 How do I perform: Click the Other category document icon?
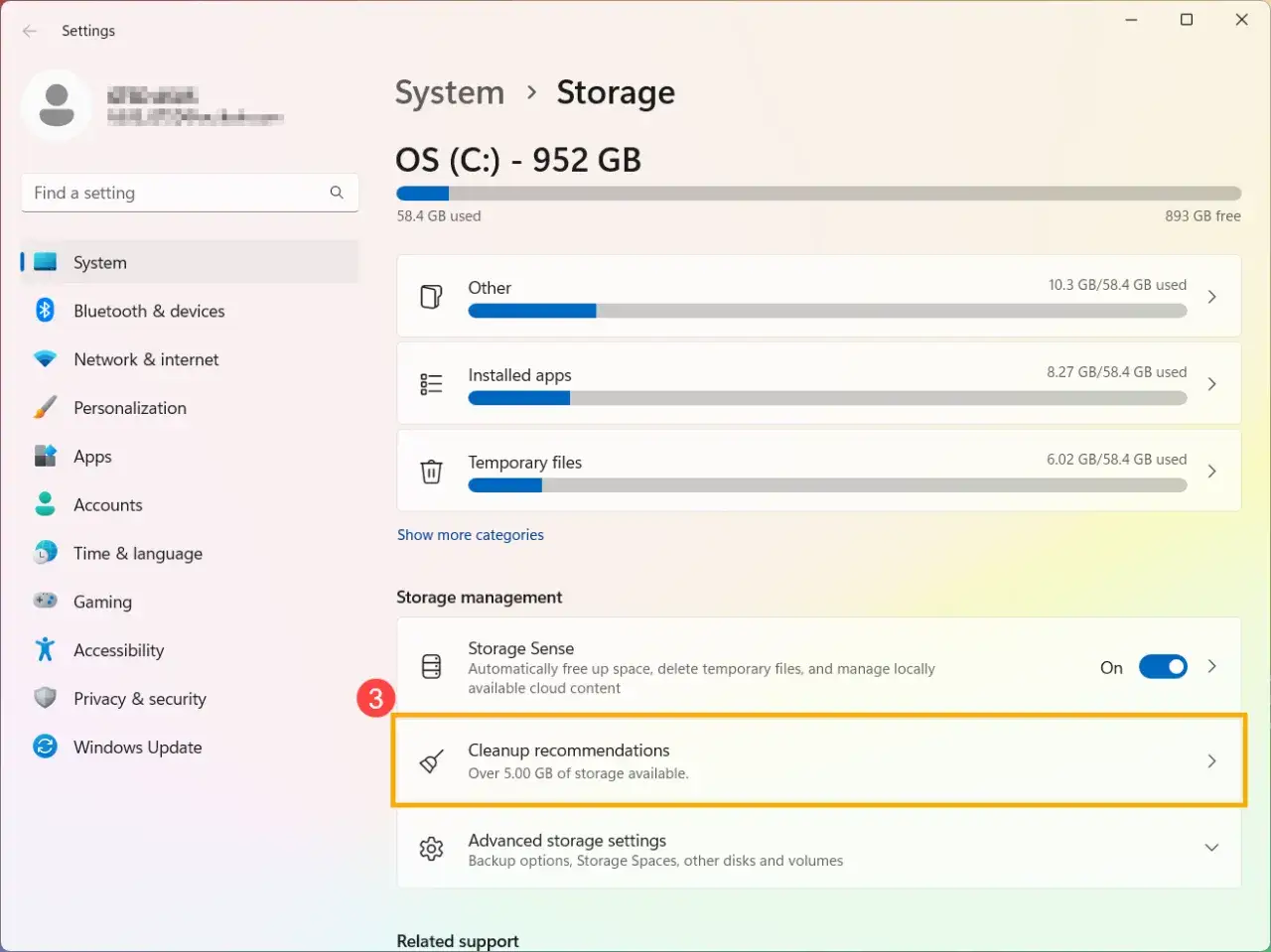431,297
